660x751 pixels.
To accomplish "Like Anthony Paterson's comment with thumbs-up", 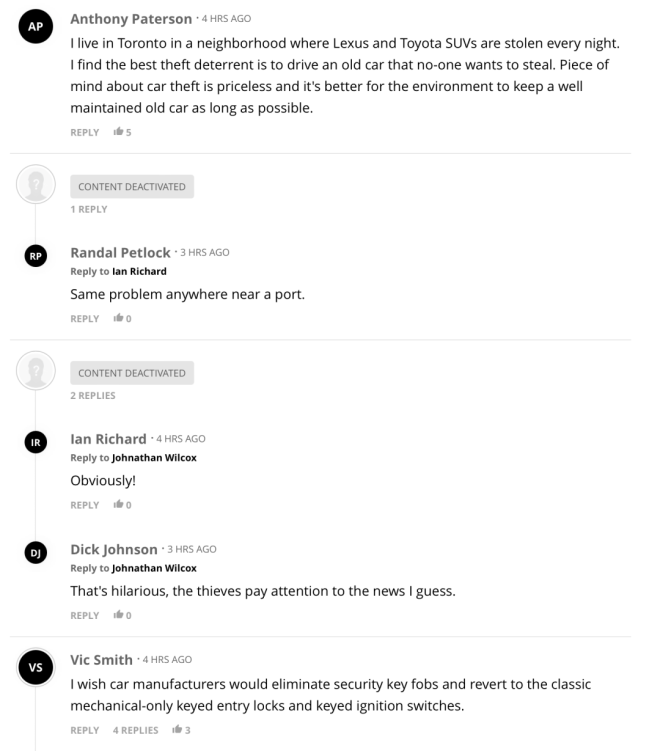I will pos(119,132).
